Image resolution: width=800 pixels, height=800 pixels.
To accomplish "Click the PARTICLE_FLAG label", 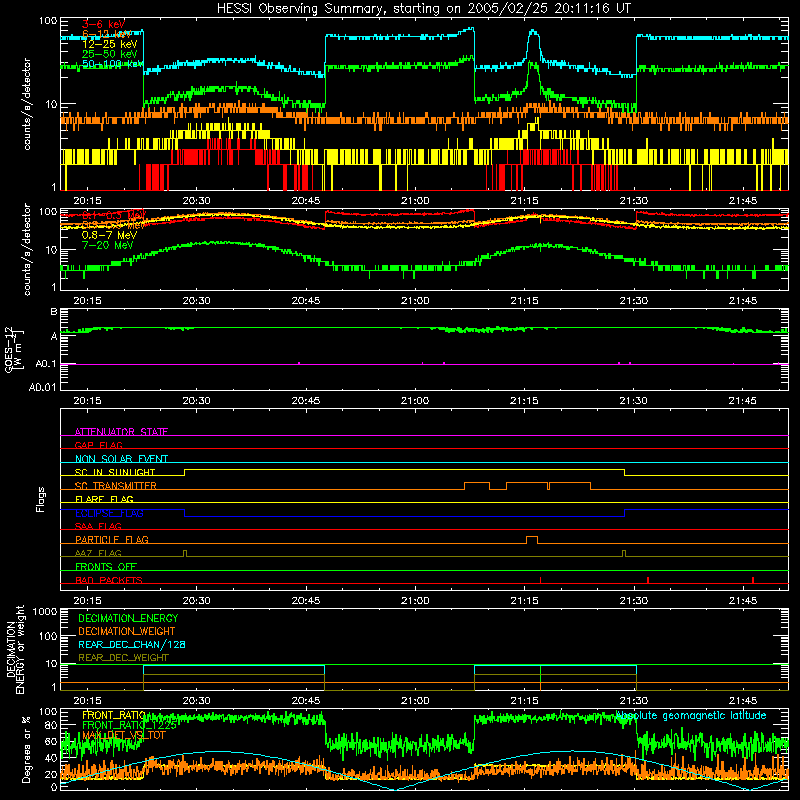I will pos(112,540).
